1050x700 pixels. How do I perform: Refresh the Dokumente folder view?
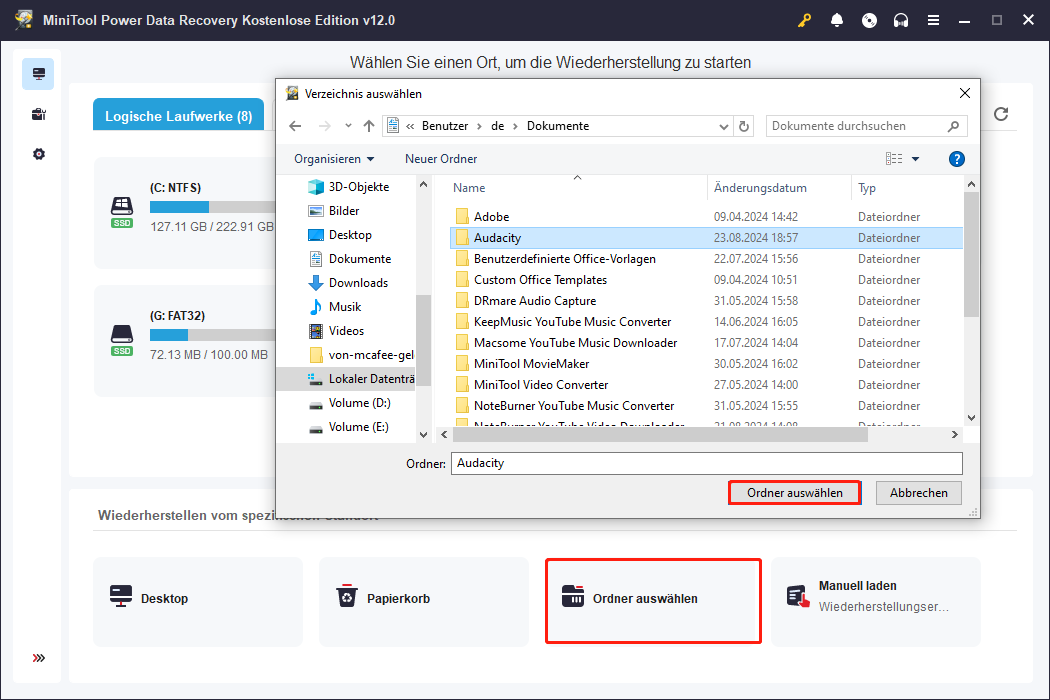pyautogui.click(x=744, y=126)
